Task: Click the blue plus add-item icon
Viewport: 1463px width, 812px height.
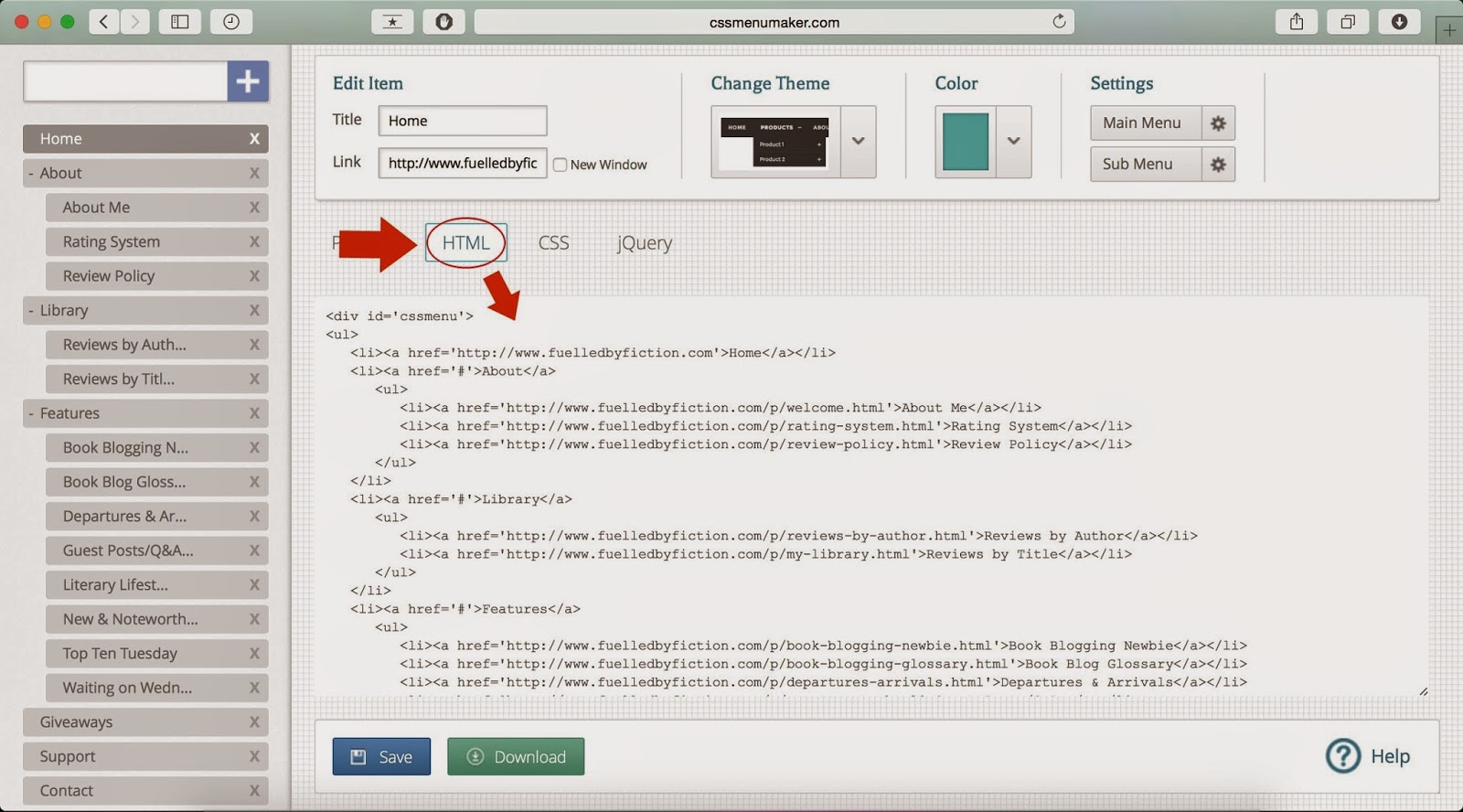Action: pos(248,81)
